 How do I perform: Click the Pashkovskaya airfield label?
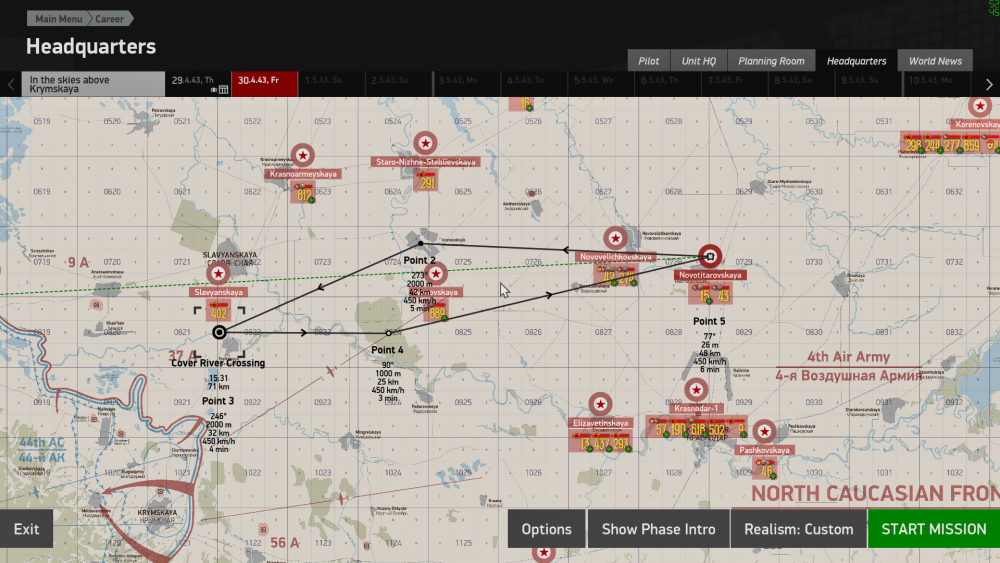point(764,450)
